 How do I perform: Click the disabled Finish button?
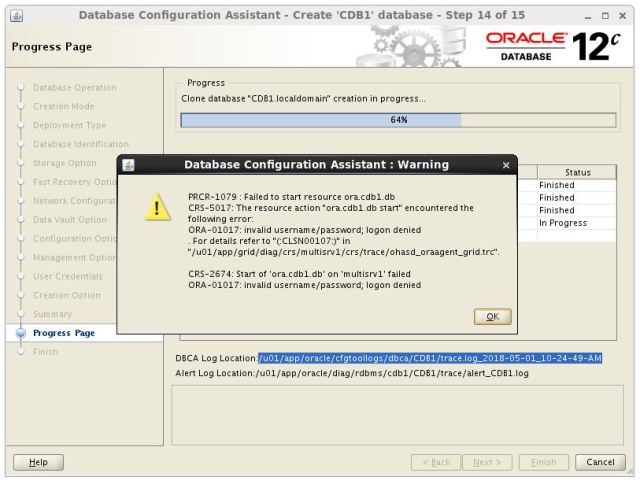[543, 462]
